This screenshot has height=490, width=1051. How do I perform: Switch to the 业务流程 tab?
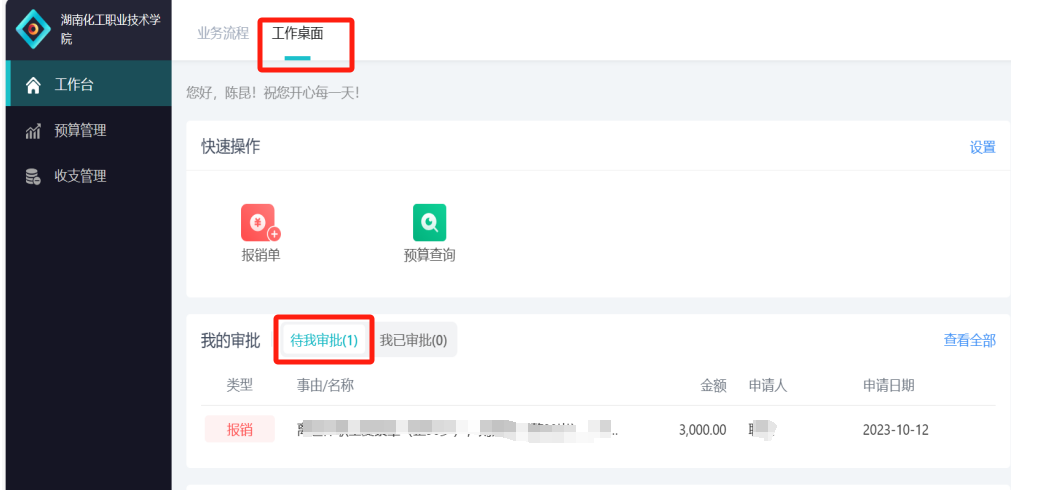coord(223,34)
